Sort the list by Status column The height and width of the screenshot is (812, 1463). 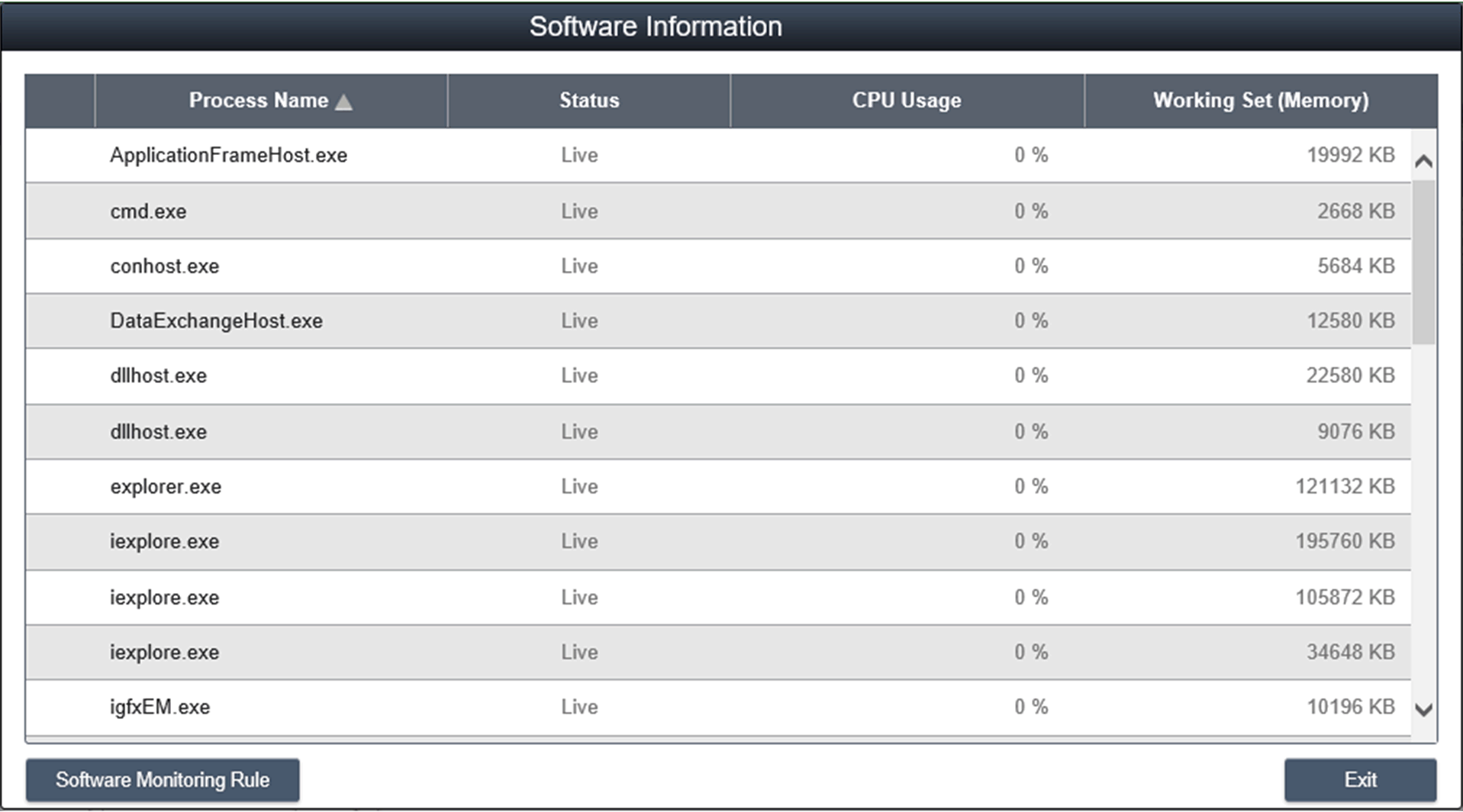(x=588, y=101)
